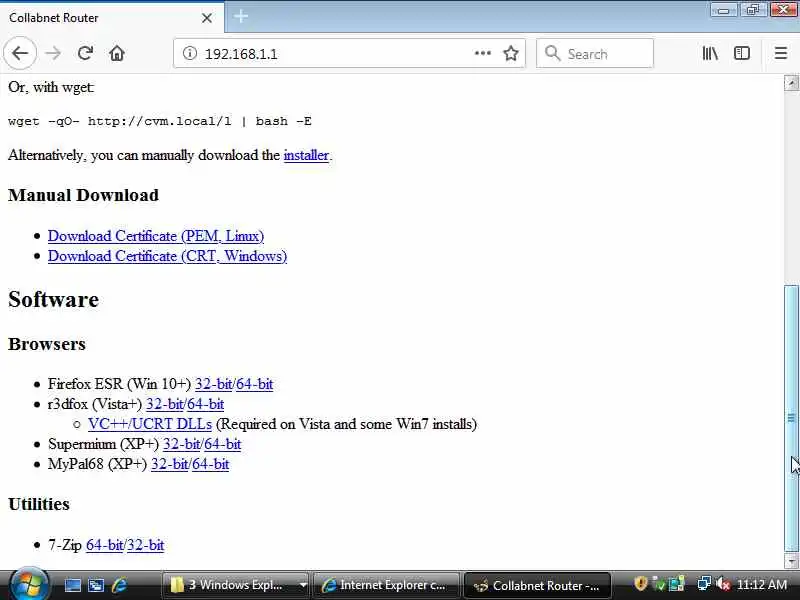This screenshot has width=800, height=600.
Task: Select the Collabnet Router tab
Action: [112, 18]
